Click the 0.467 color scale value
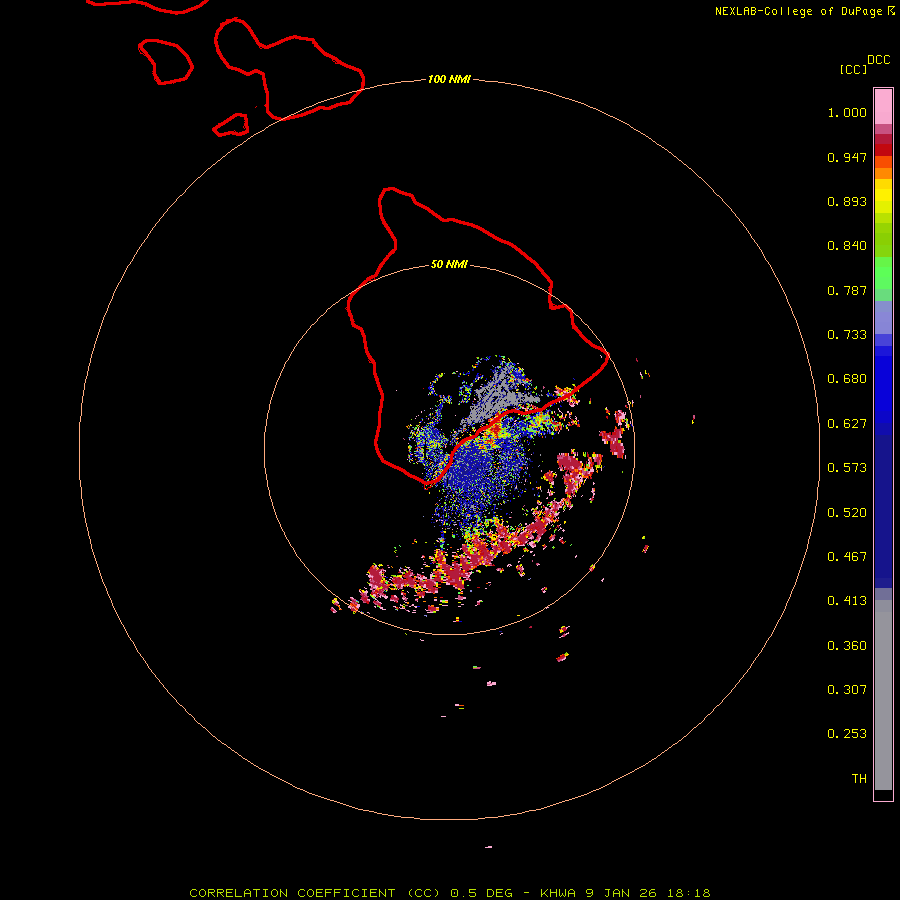This screenshot has width=900, height=900. pos(847,557)
